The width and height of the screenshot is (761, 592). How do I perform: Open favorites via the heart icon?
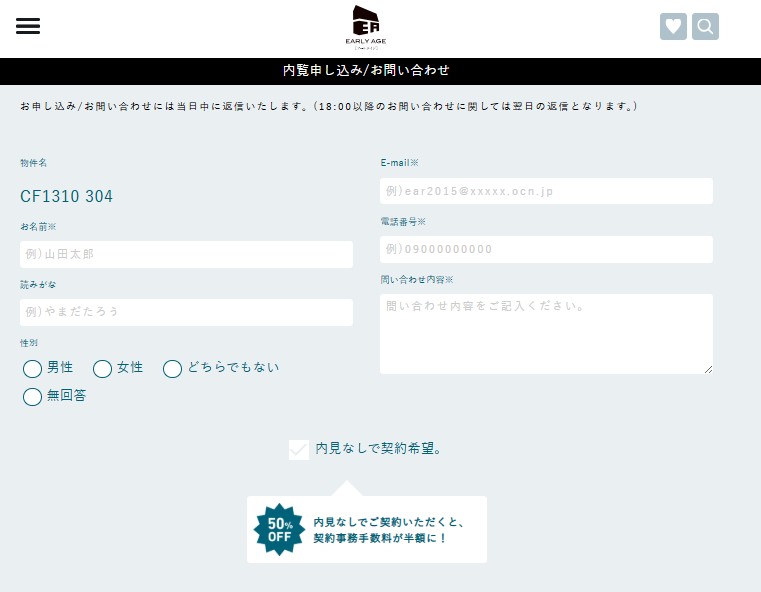click(674, 27)
